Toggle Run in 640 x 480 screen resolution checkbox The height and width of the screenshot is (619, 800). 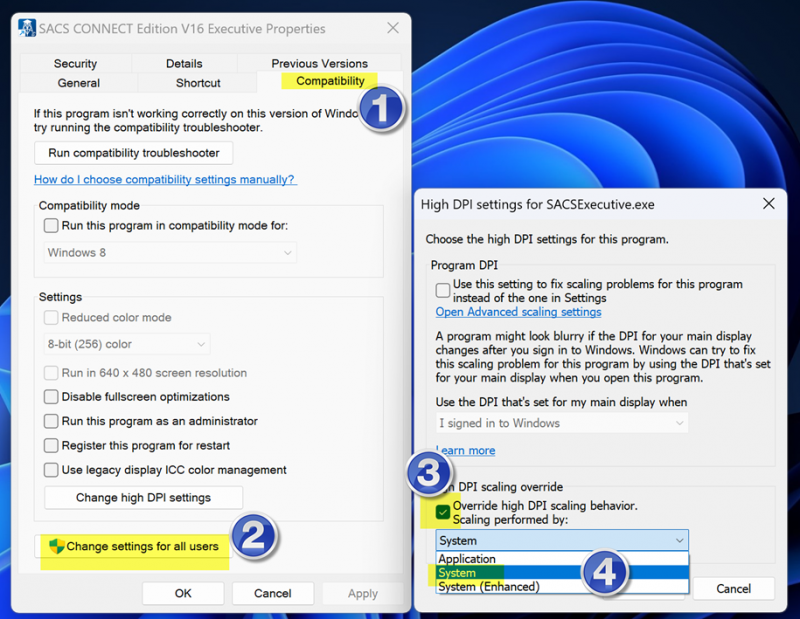pyautogui.click(x=51, y=373)
